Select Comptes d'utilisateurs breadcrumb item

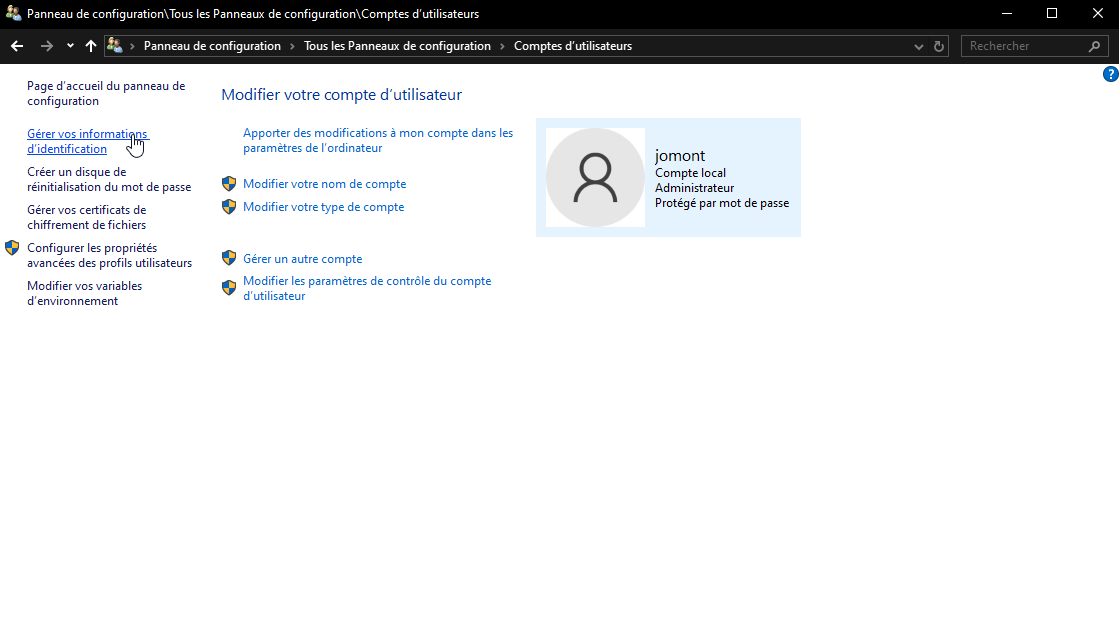coord(572,46)
